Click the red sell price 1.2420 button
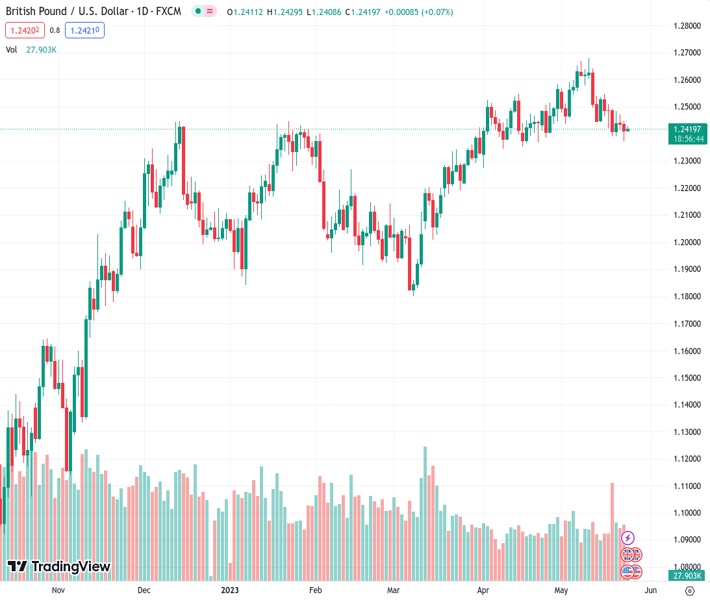This screenshot has height=600, width=710. 22,30
